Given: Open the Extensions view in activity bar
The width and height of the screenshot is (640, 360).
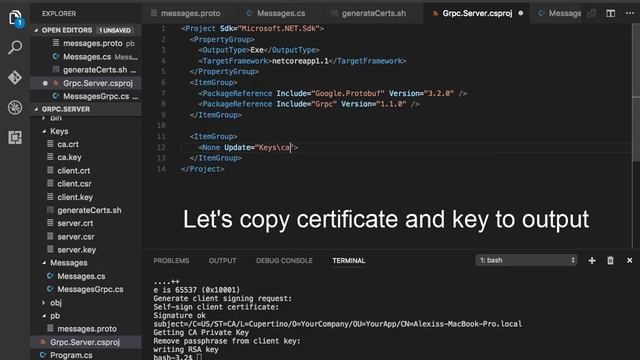Looking at the screenshot, I should (15, 138).
